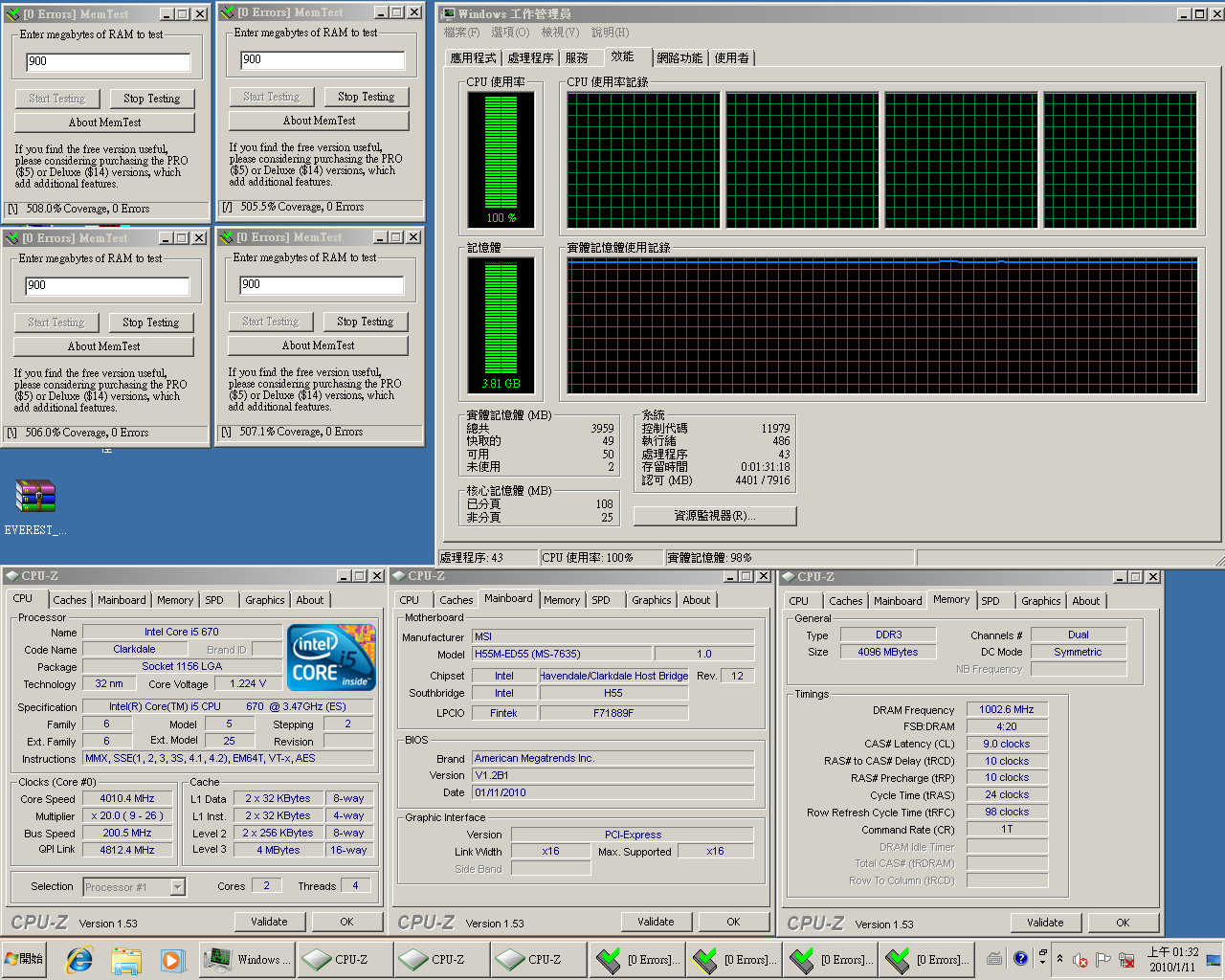1225x980 pixels.
Task: Click the Start button (開始)
Action: (25, 959)
